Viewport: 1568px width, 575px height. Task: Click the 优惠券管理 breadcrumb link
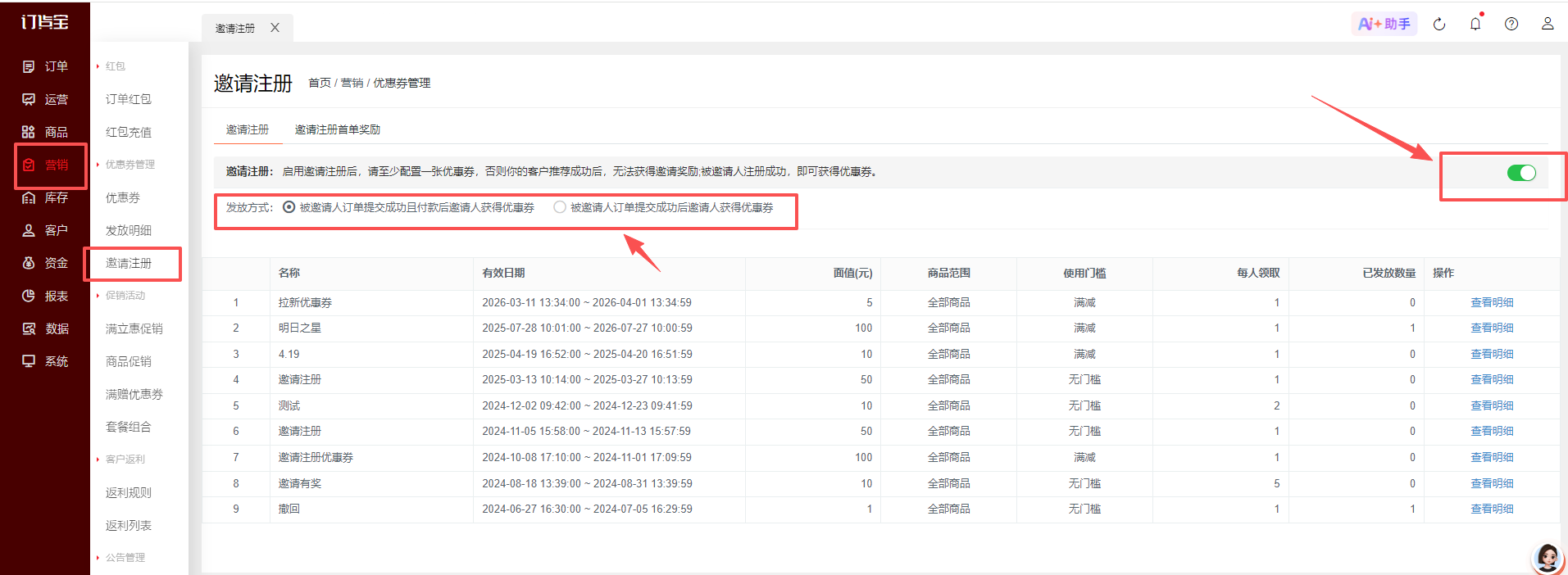pos(402,83)
